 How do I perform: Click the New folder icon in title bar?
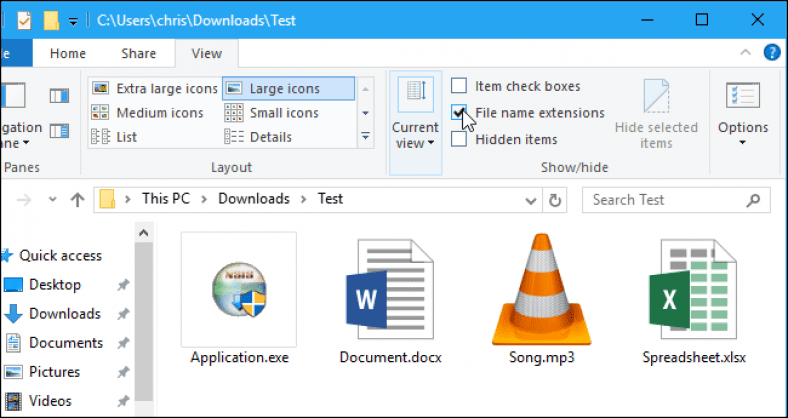click(x=51, y=20)
